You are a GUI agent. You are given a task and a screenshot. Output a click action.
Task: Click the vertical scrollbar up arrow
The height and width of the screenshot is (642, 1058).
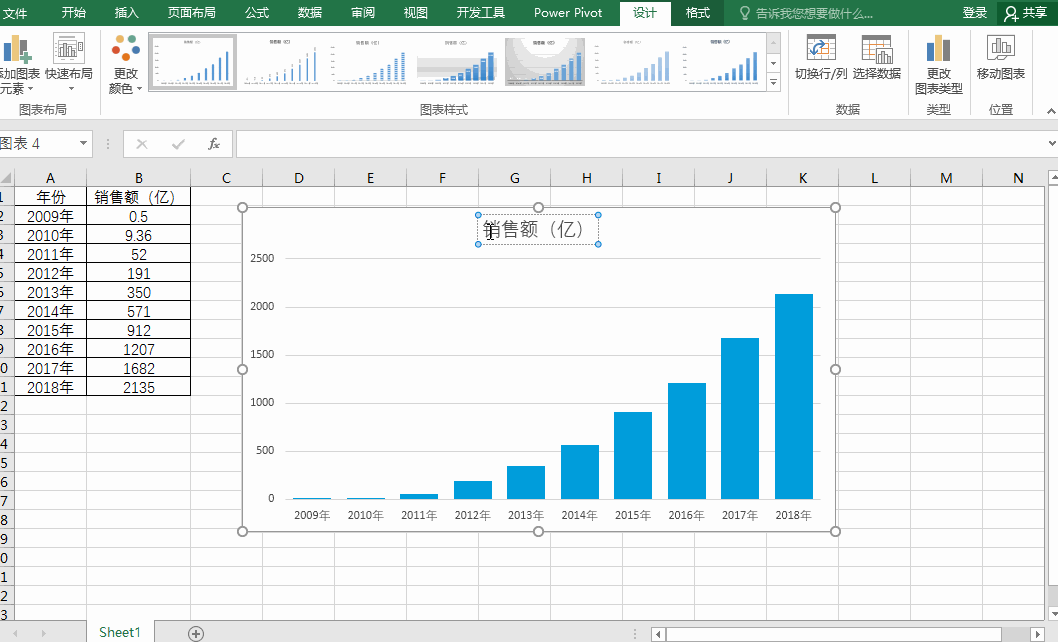(x=1053, y=178)
